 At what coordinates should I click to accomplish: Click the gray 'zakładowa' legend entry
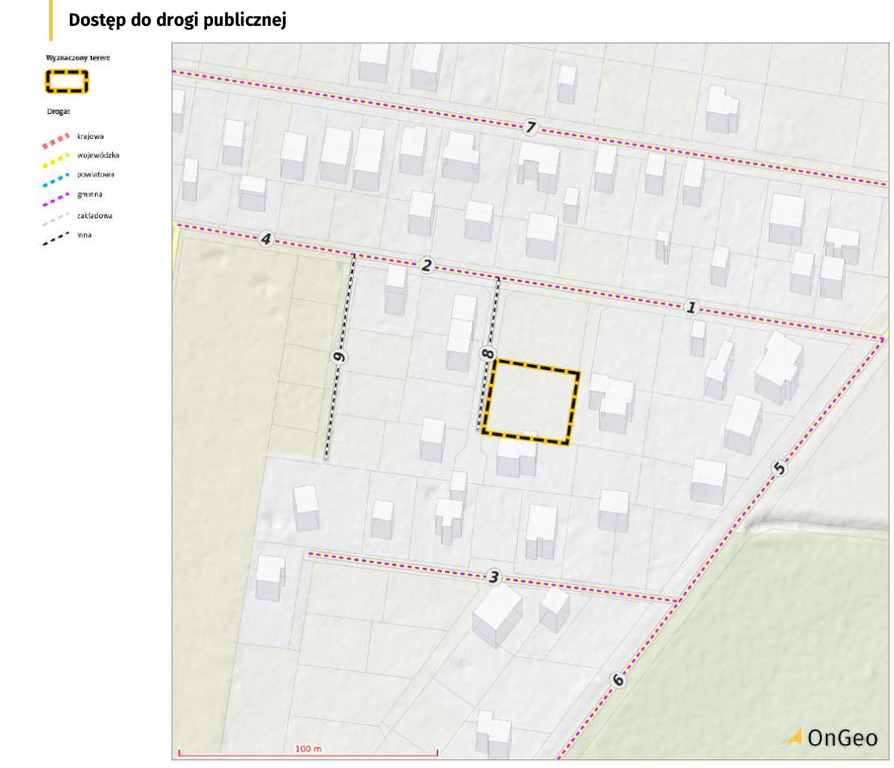click(80, 215)
